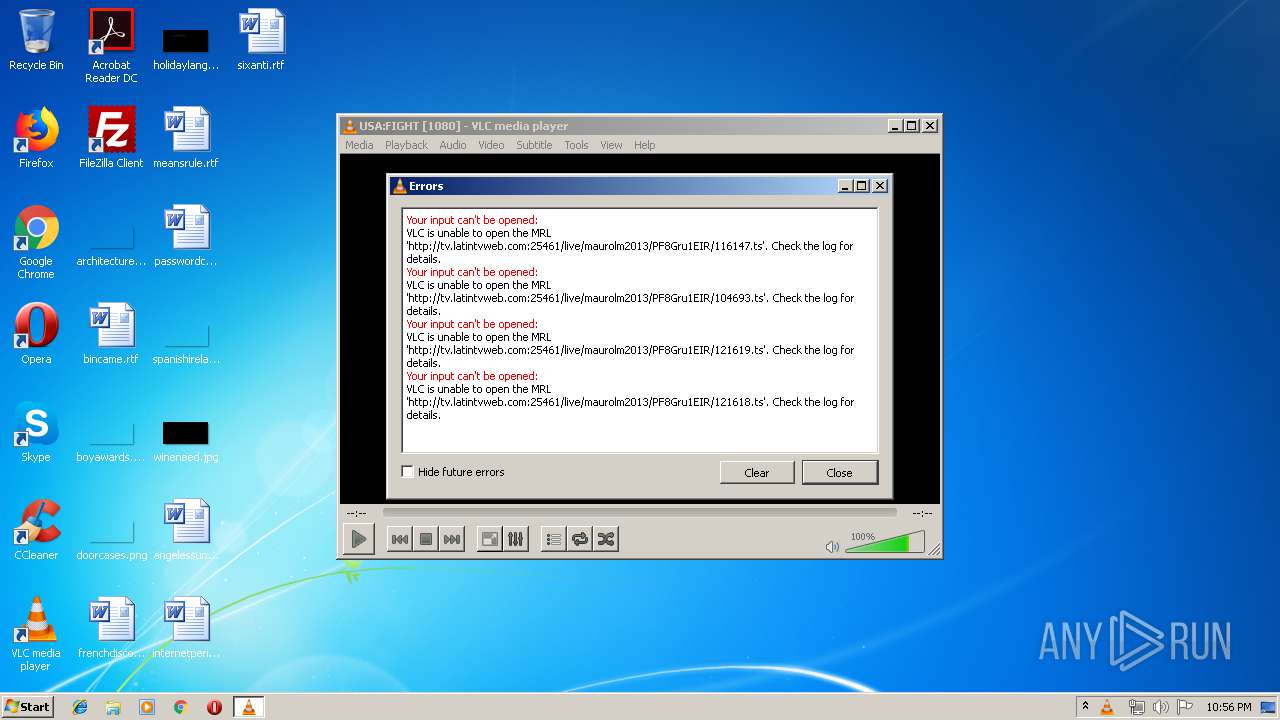Select the VLC media player desktop icon

pyautogui.click(x=36, y=634)
